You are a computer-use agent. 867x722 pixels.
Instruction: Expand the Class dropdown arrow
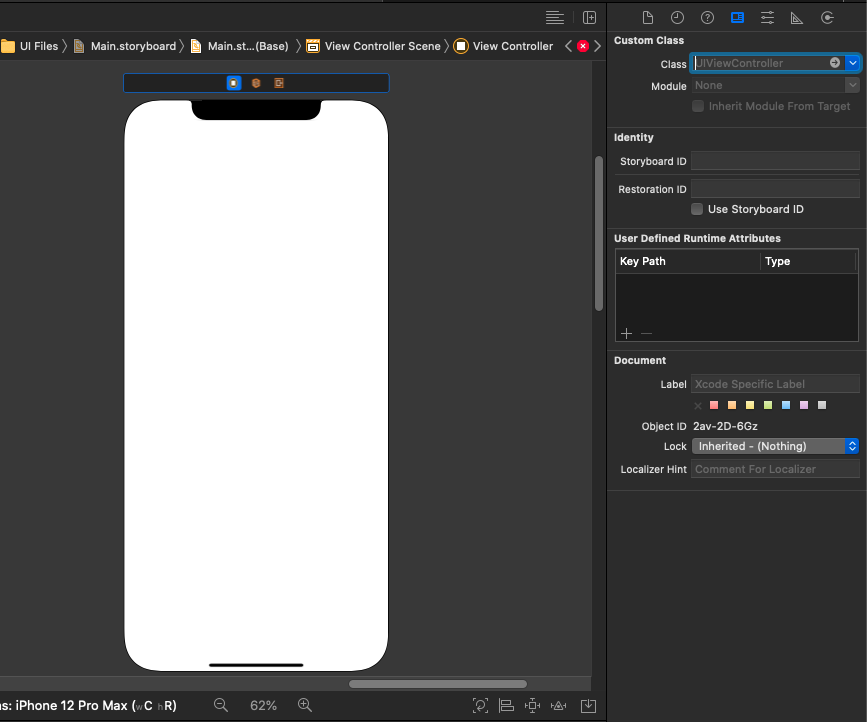[852, 63]
